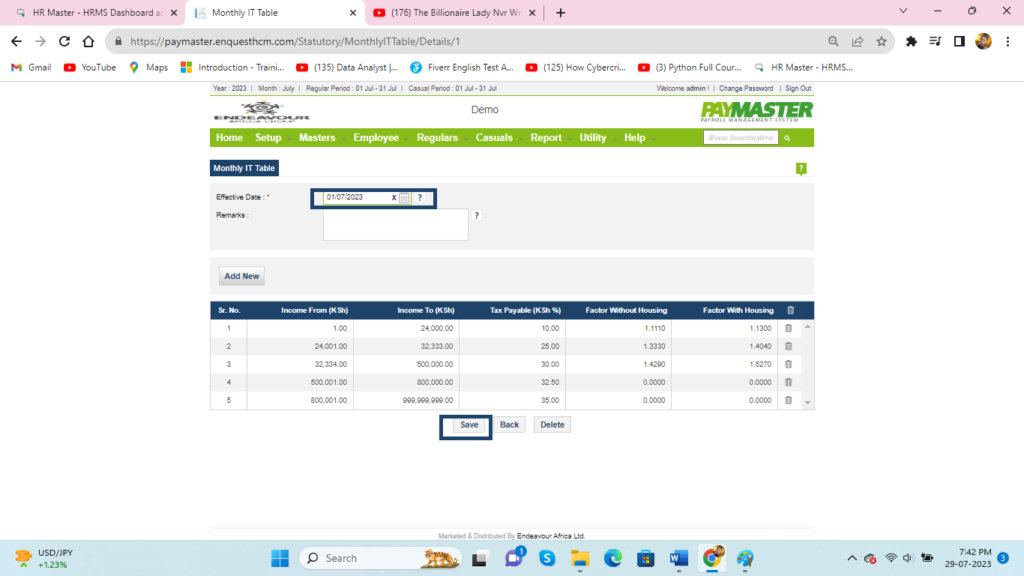The image size is (1024, 576).
Task: Expand the Regulars menu
Action: (x=437, y=138)
